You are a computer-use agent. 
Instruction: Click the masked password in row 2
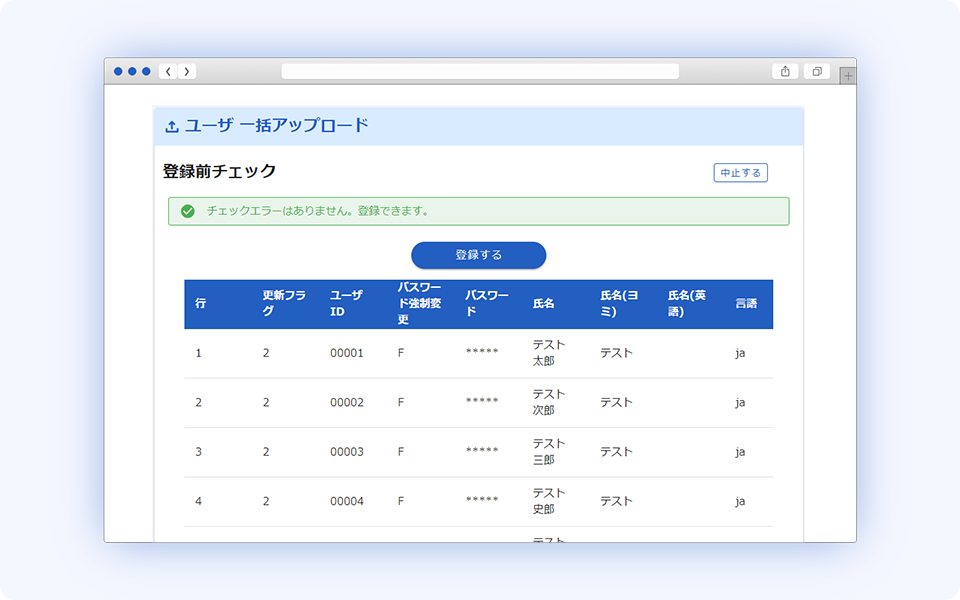point(483,402)
